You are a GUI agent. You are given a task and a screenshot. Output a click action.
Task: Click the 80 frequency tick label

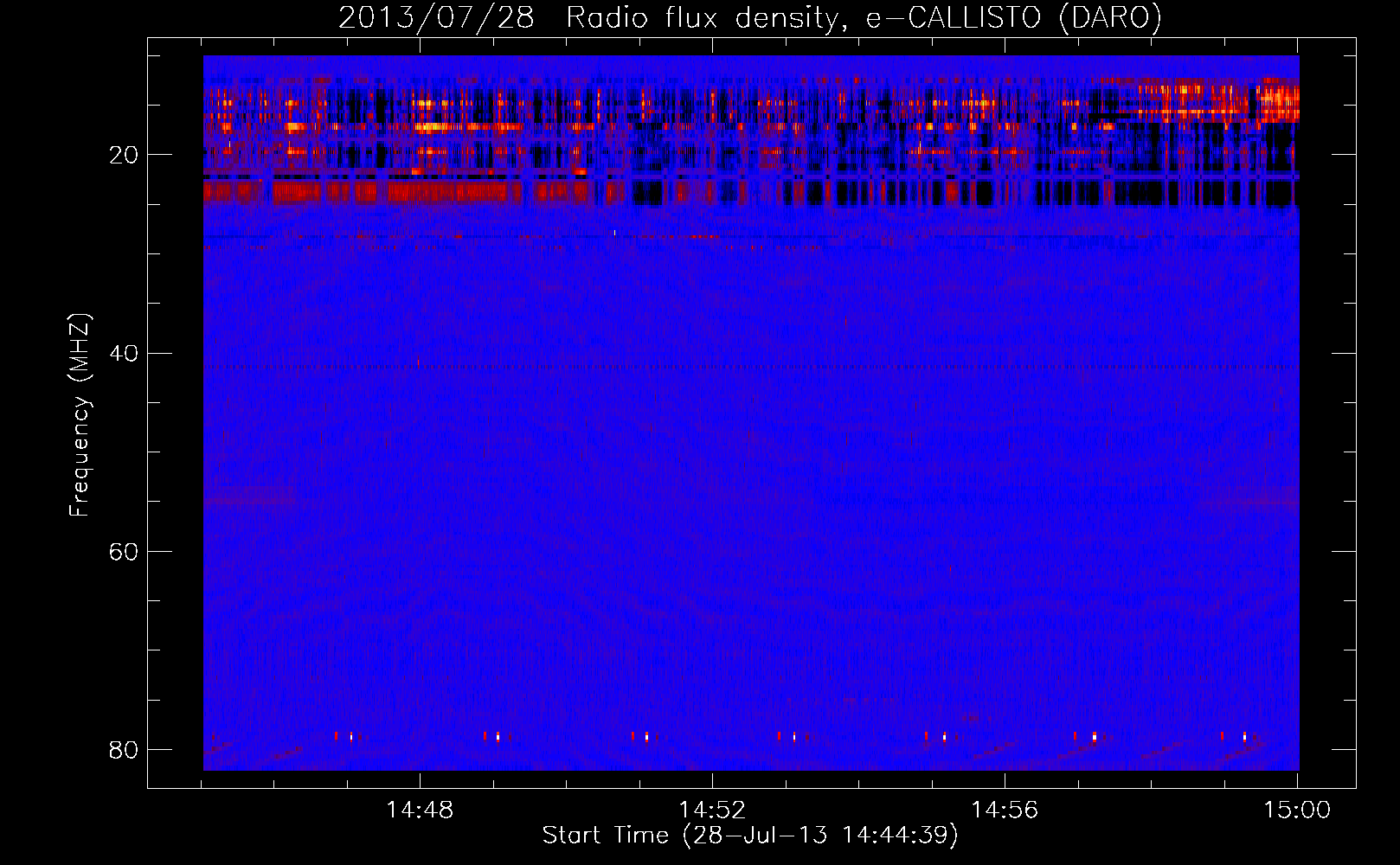tap(124, 750)
